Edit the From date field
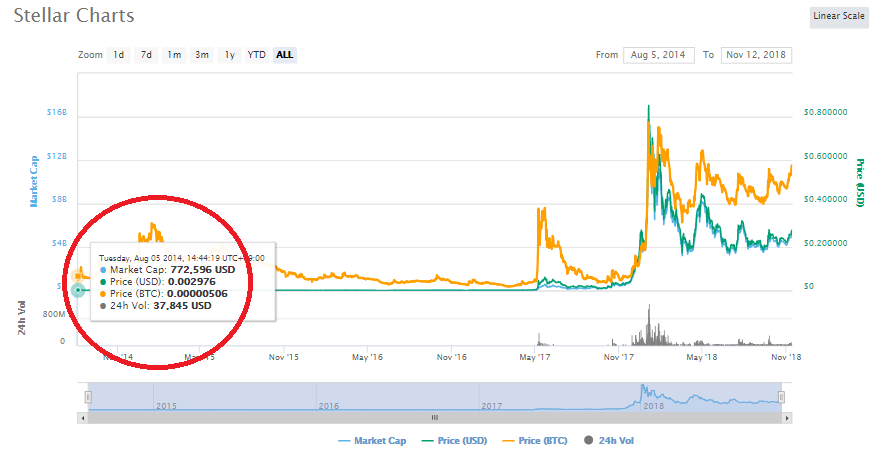The width and height of the screenshot is (870, 457). point(659,55)
